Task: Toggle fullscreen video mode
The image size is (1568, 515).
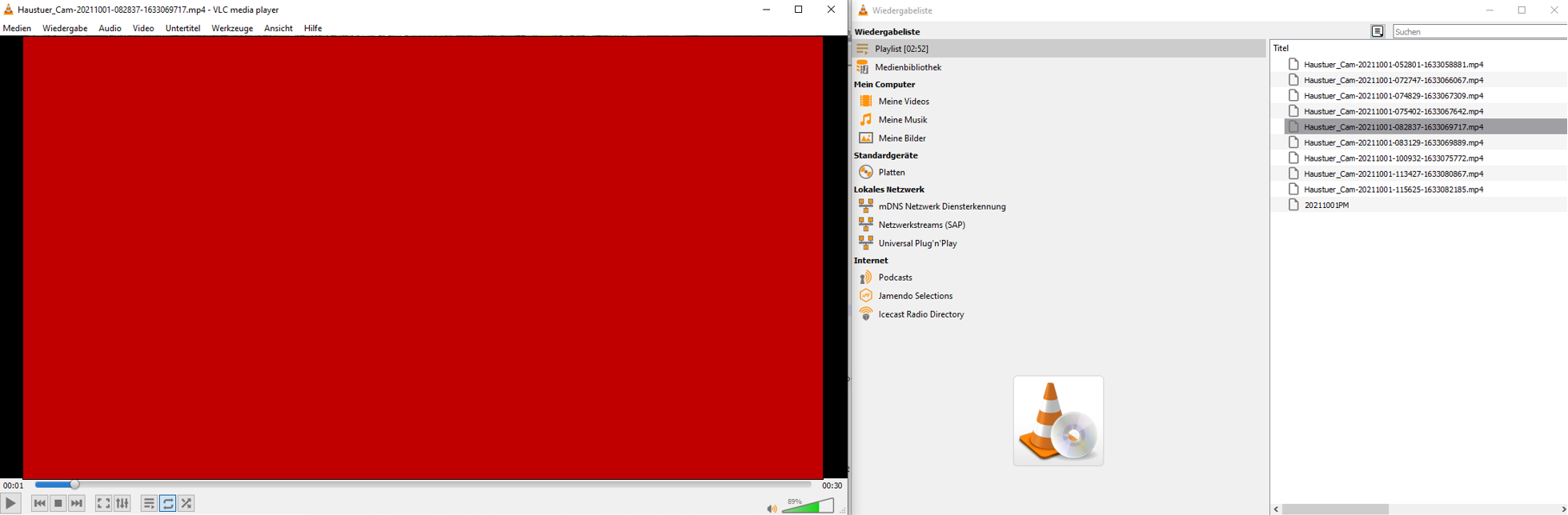Action: pyautogui.click(x=103, y=503)
